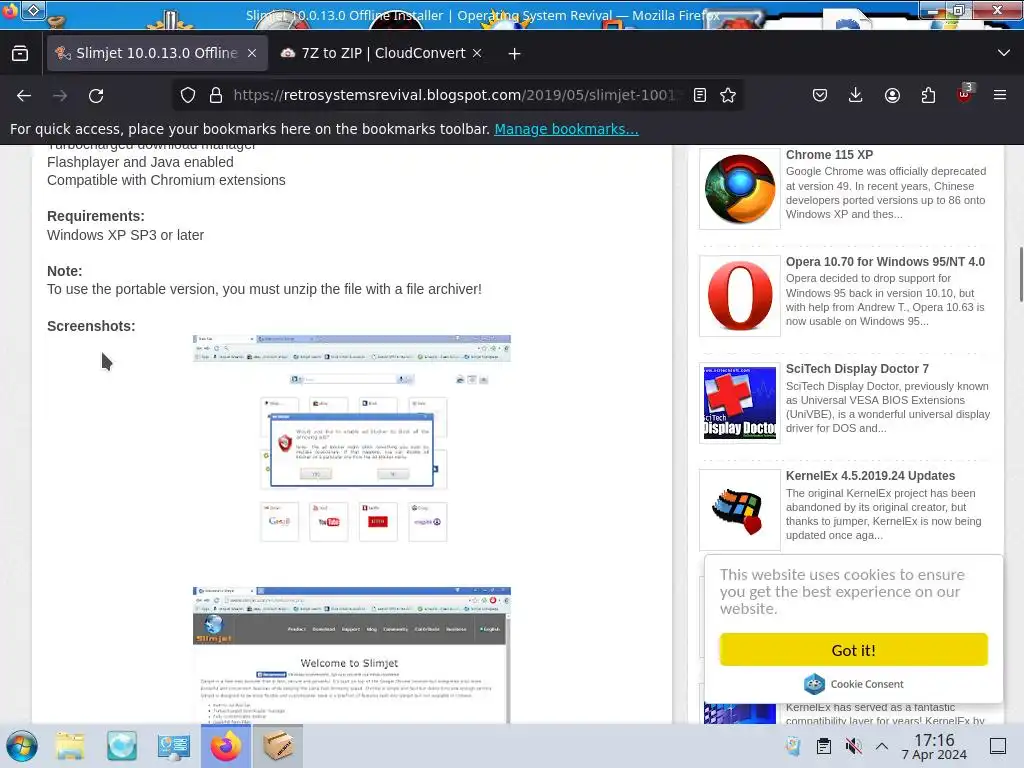The image size is (1024, 768).
Task: Close the Slimjet 10.0.13.0 tab
Action: (252, 53)
